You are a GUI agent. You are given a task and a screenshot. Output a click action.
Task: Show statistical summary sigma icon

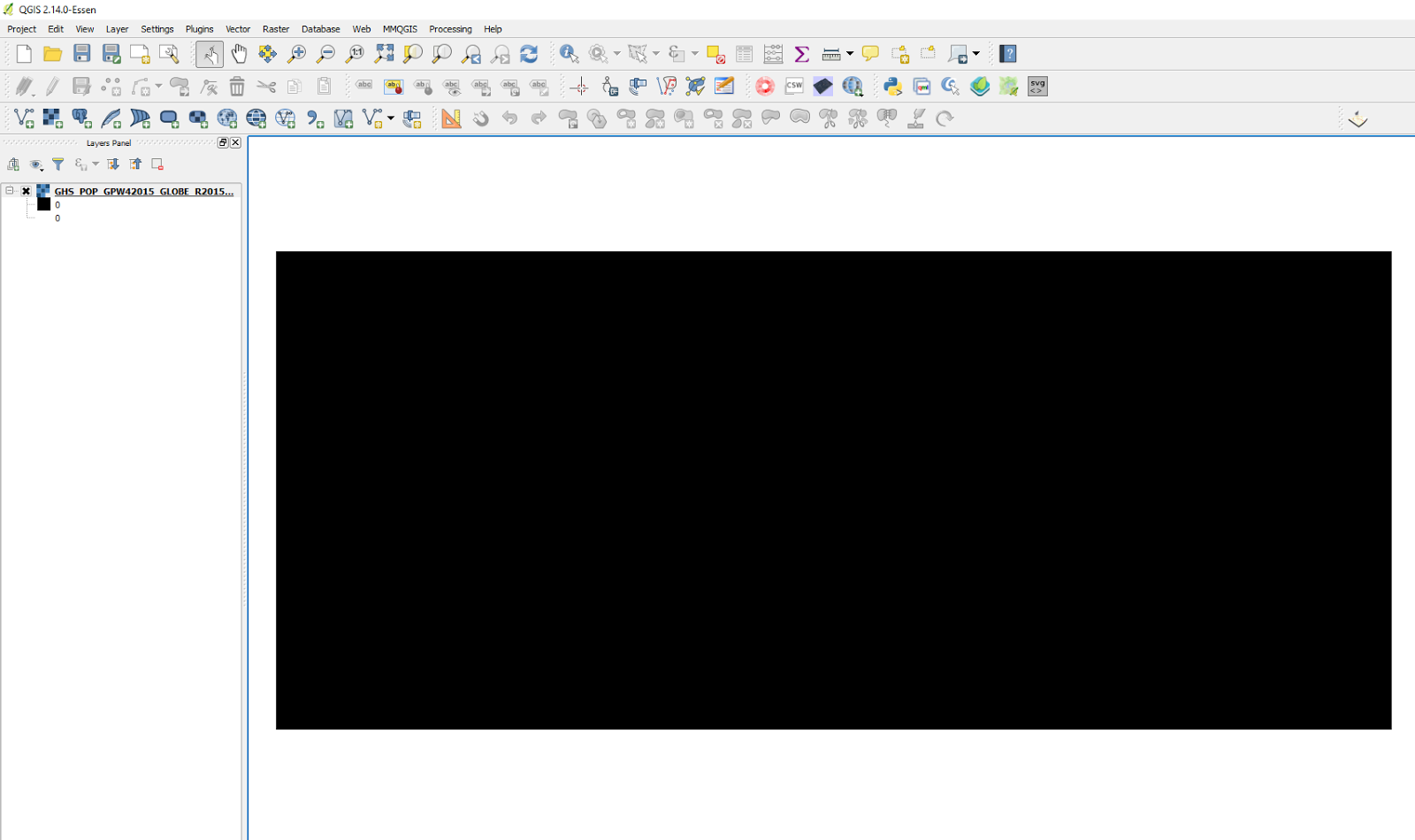pos(802,54)
